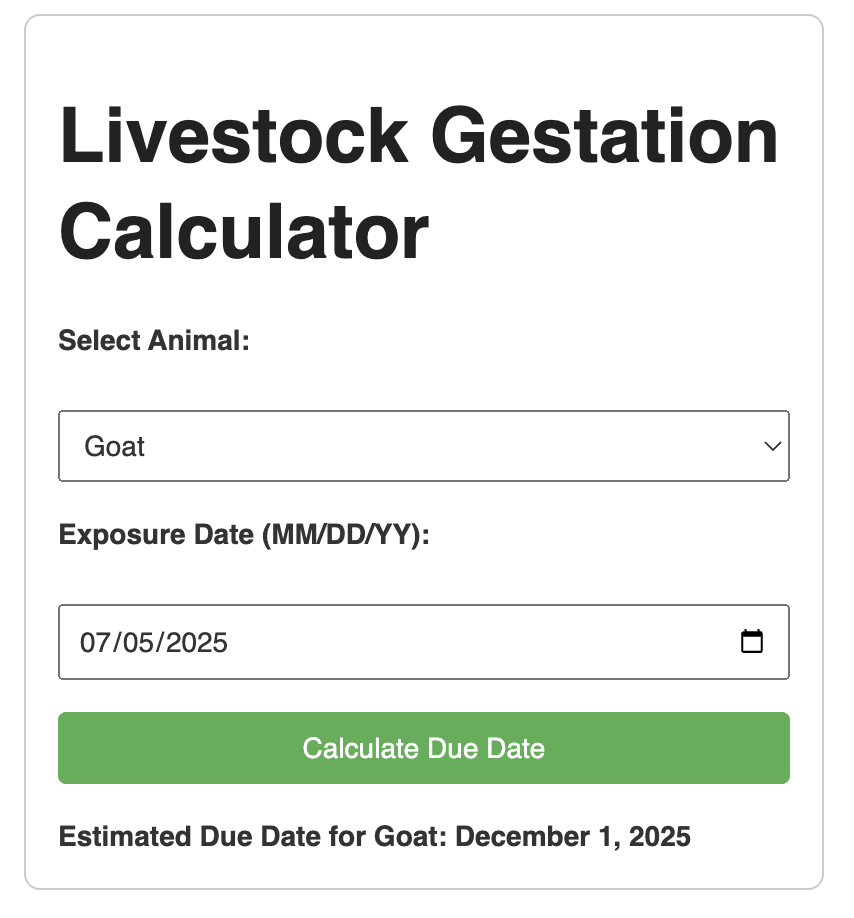Click the word Livestock in the heading
Image resolution: width=854 pixels, height=918 pixels.
point(234,136)
